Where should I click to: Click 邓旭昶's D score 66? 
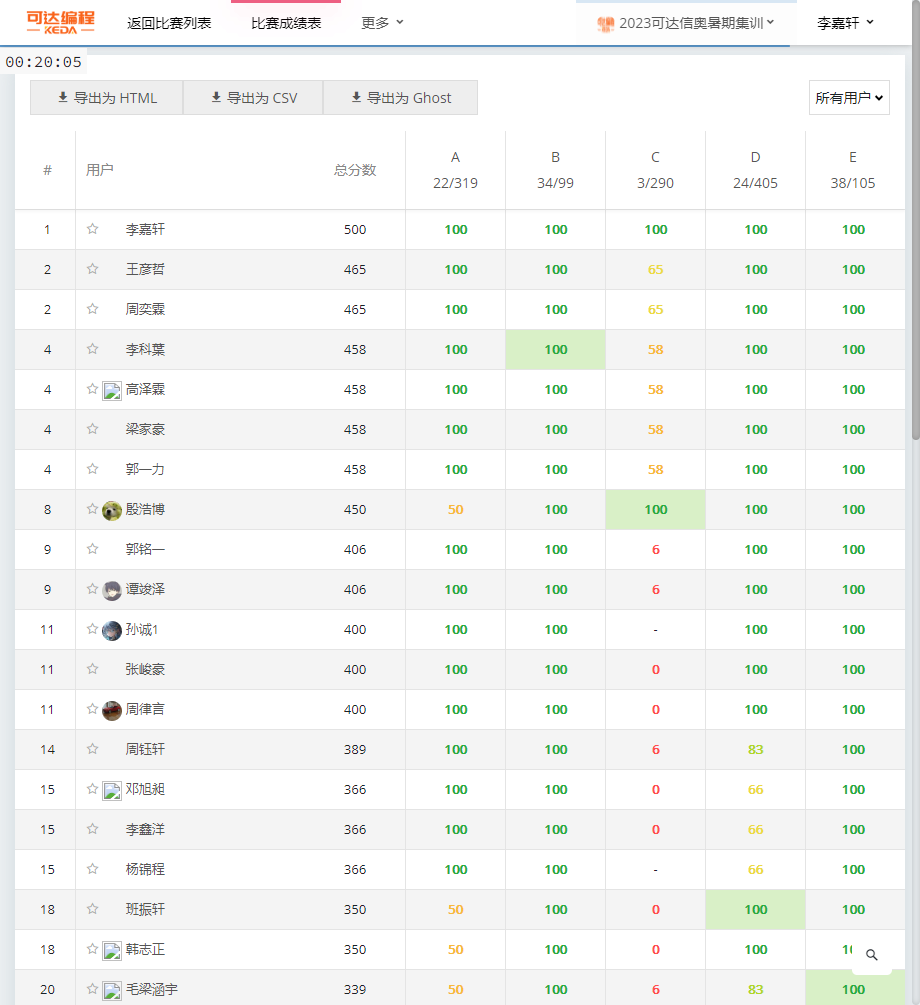point(755,790)
